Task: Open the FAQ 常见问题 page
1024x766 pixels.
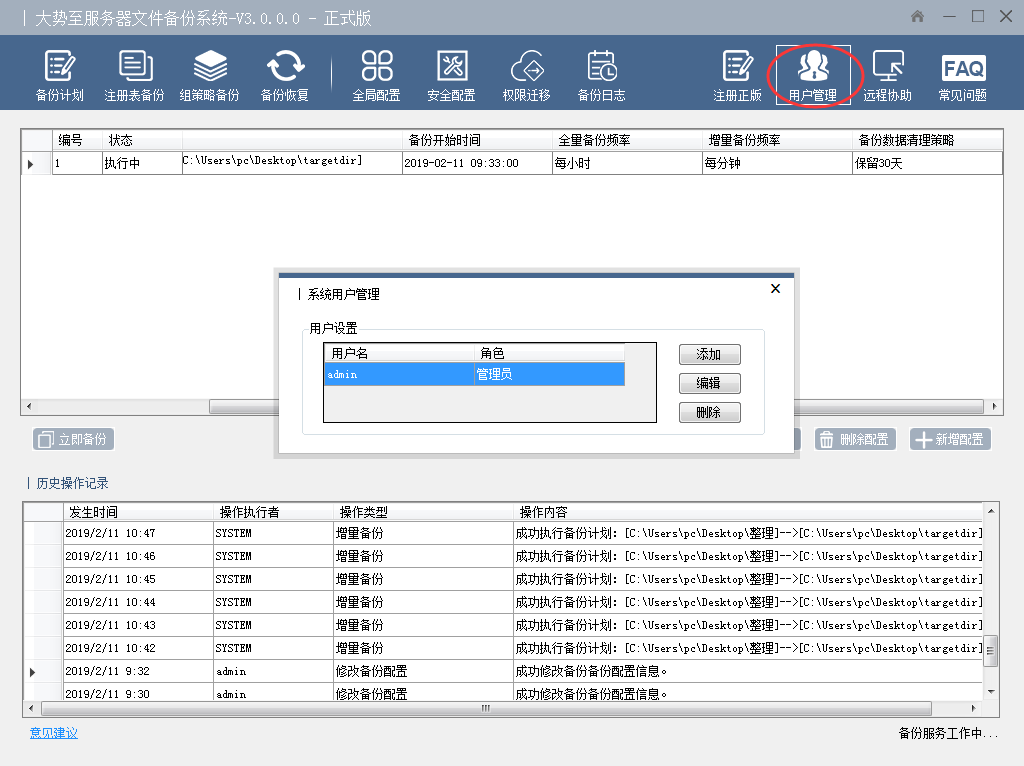Action: [962, 75]
